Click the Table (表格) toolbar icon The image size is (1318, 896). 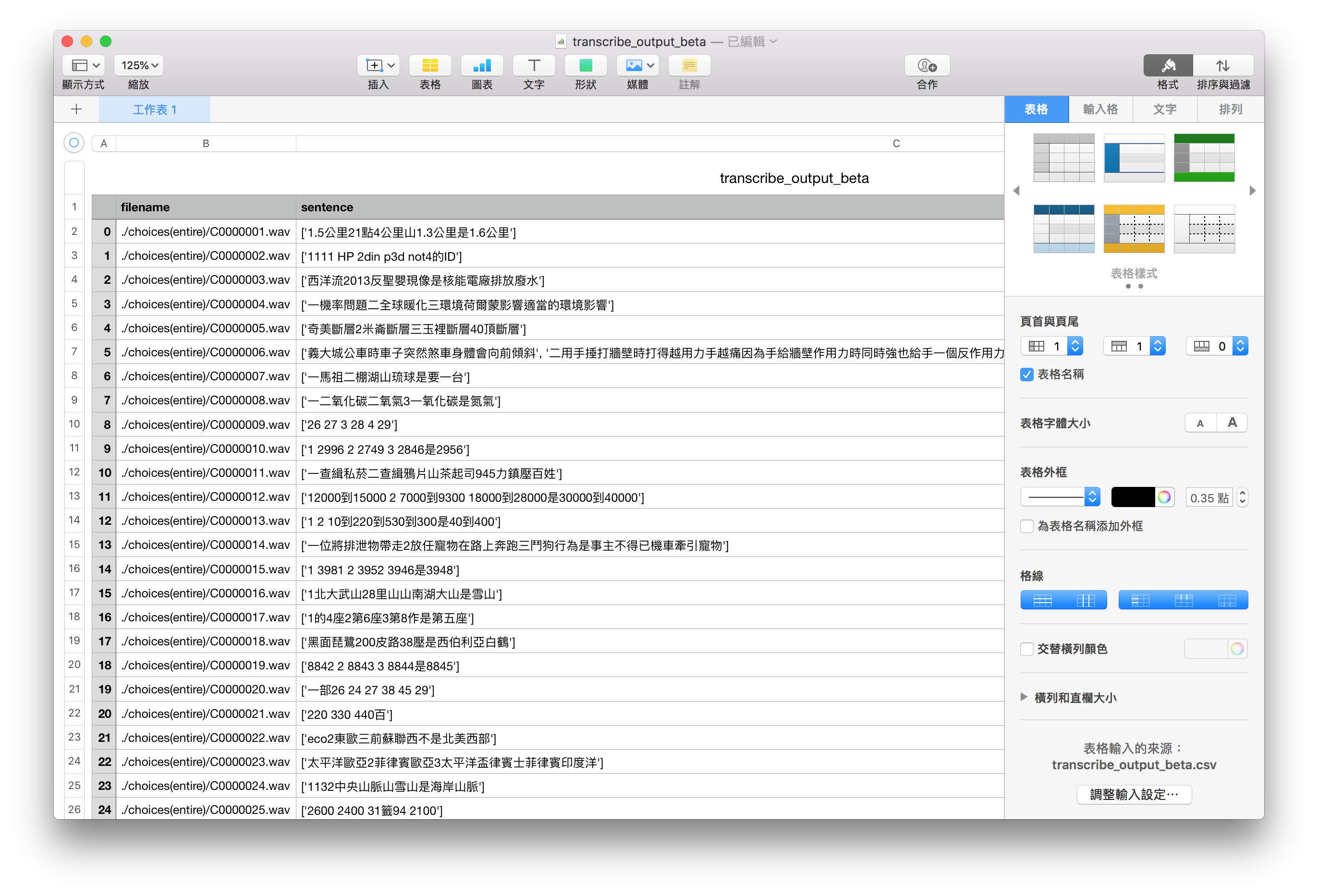[430, 66]
